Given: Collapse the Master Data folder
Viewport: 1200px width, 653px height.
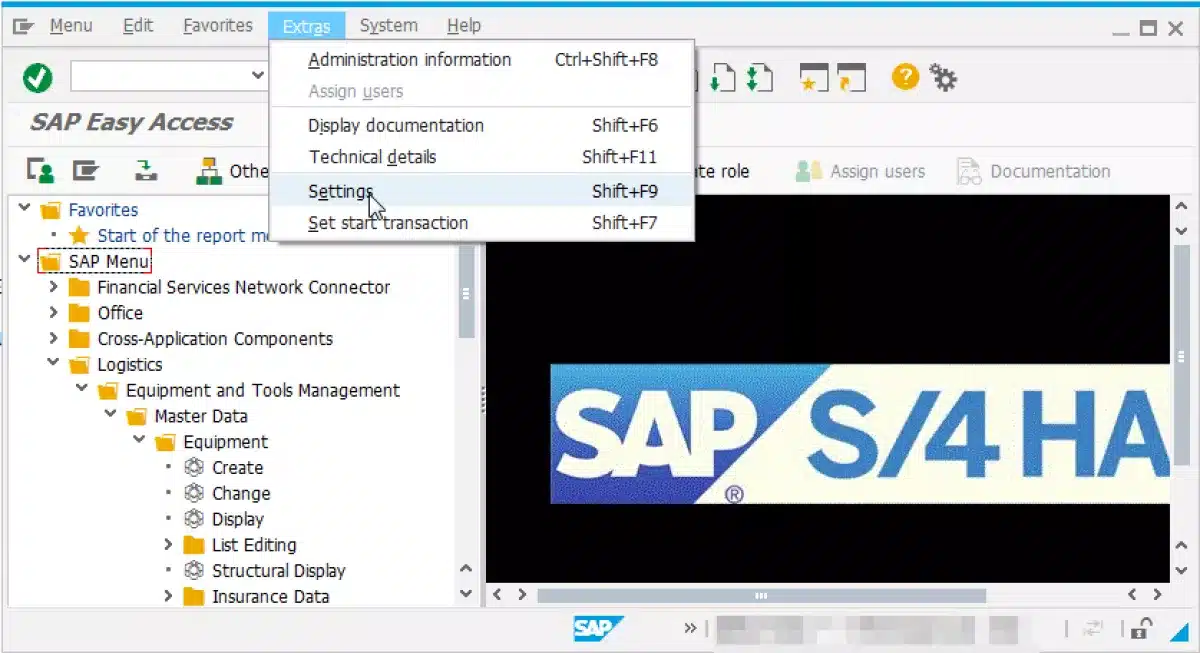Looking at the screenshot, I should [x=111, y=416].
